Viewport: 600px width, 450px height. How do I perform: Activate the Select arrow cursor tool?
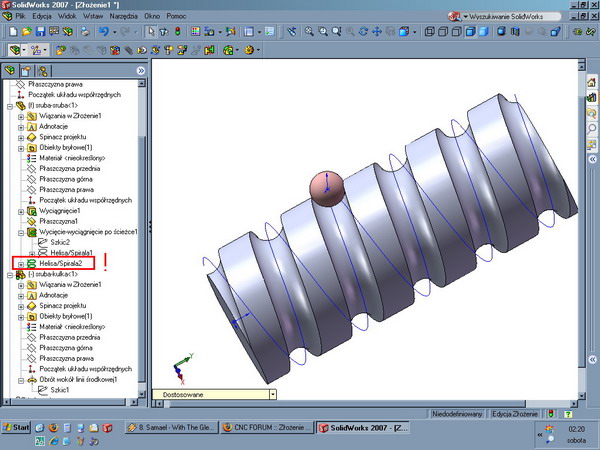[x=151, y=31]
